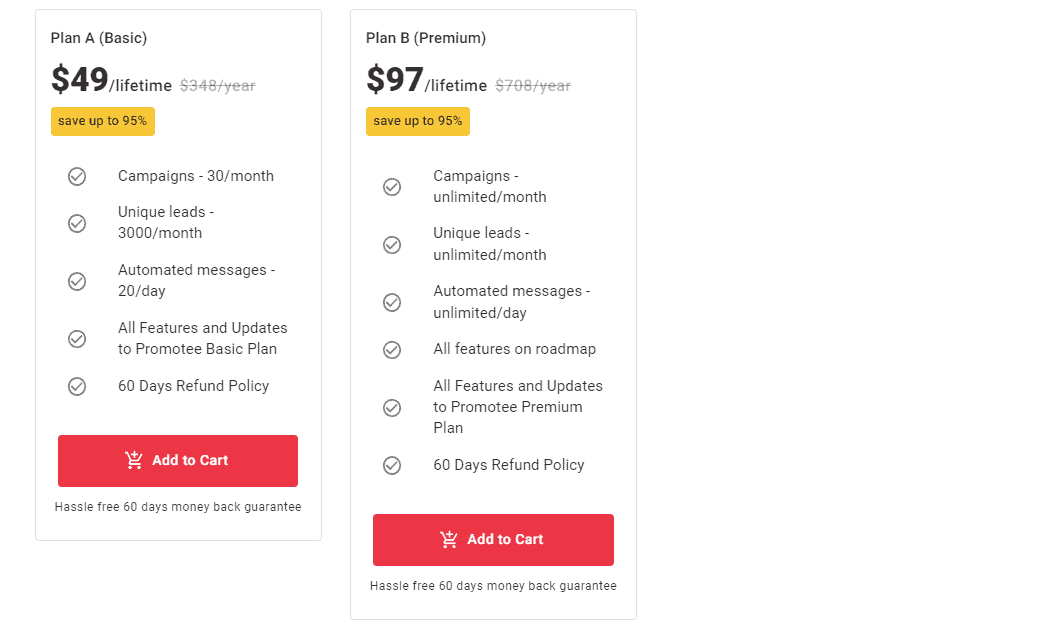
Task: Add Plan B Premium to cart
Action: 493,540
